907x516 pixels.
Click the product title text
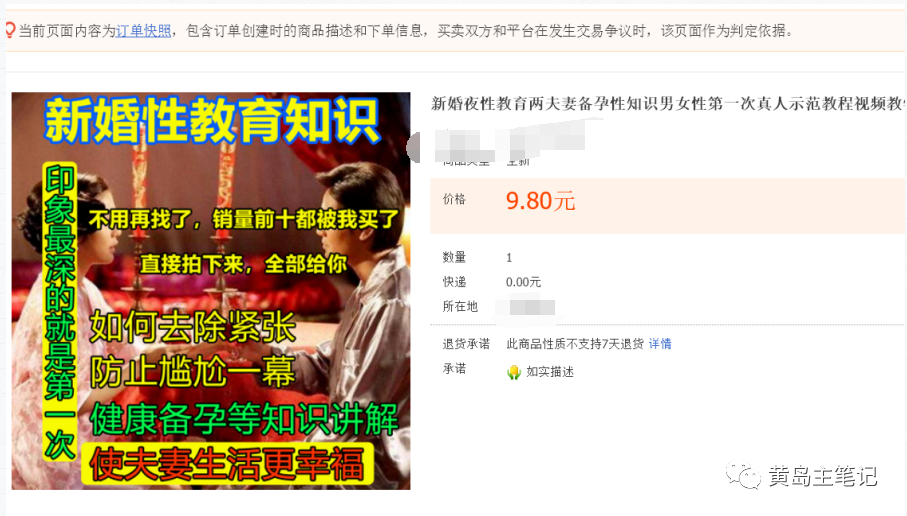pyautogui.click(x=668, y=104)
